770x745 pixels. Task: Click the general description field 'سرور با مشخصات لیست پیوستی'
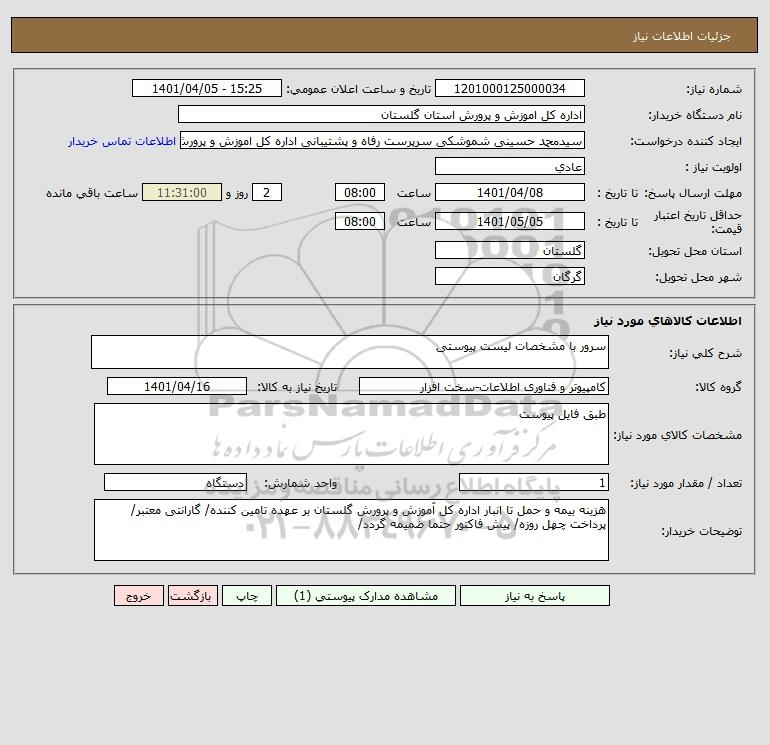[x=350, y=352]
